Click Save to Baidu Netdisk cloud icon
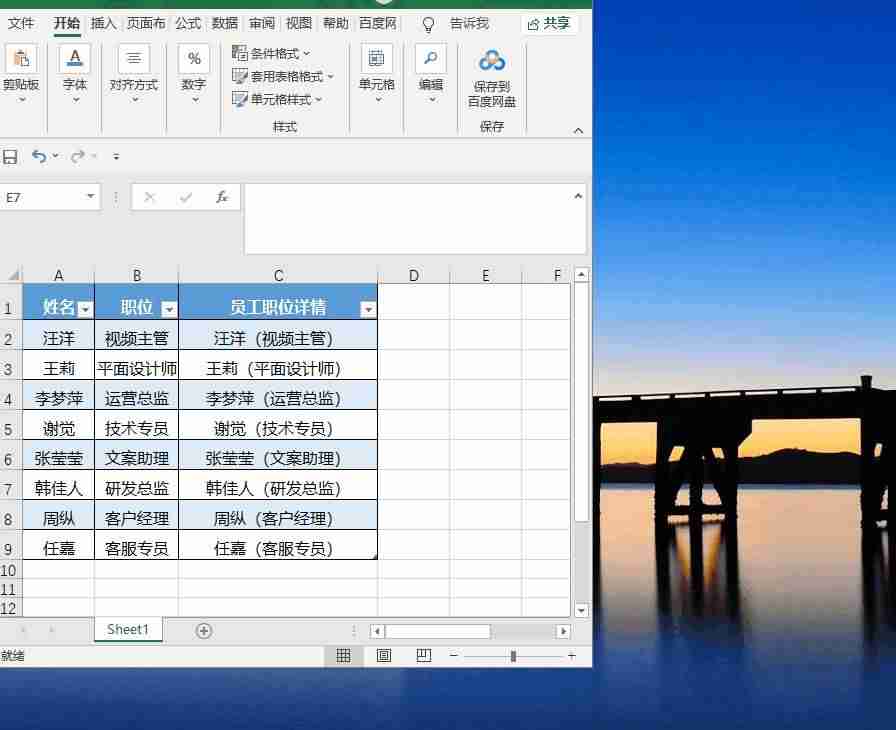 492,61
